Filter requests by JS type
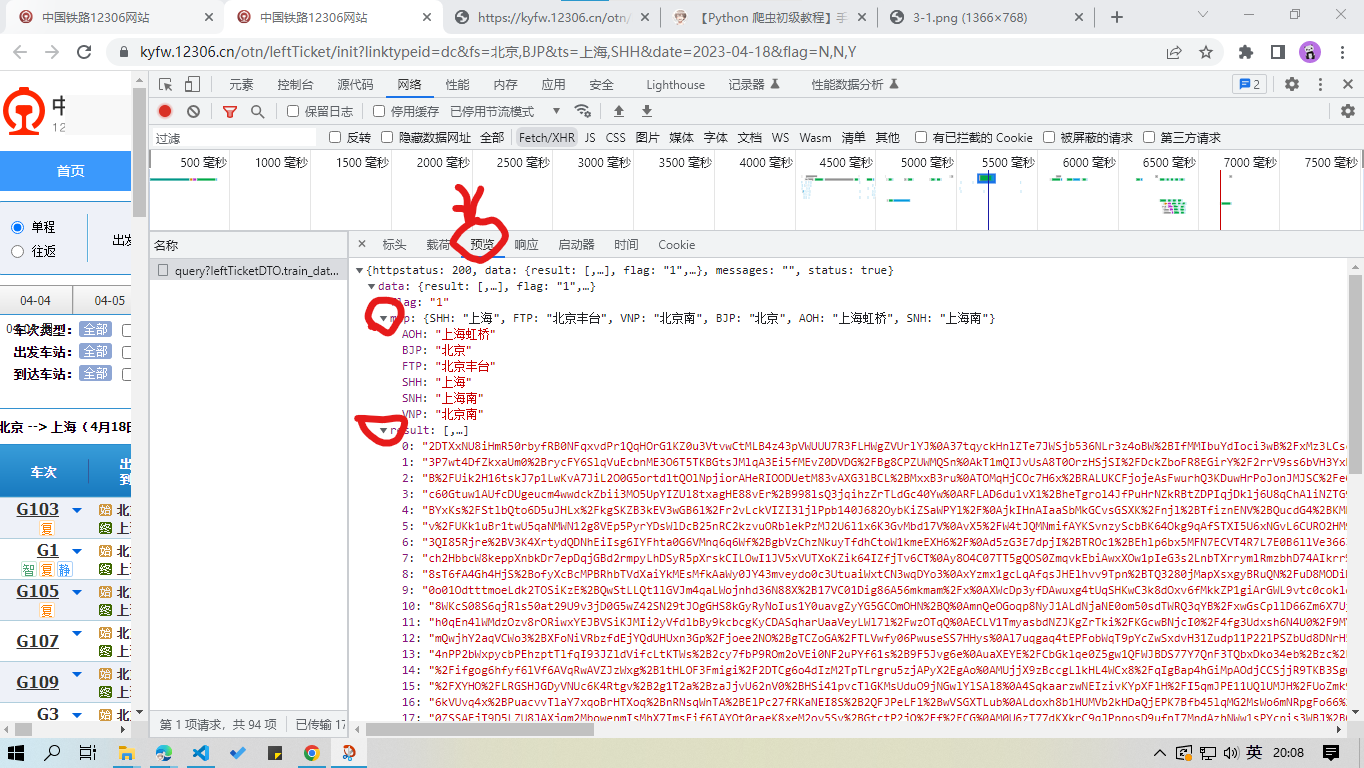 (590, 137)
